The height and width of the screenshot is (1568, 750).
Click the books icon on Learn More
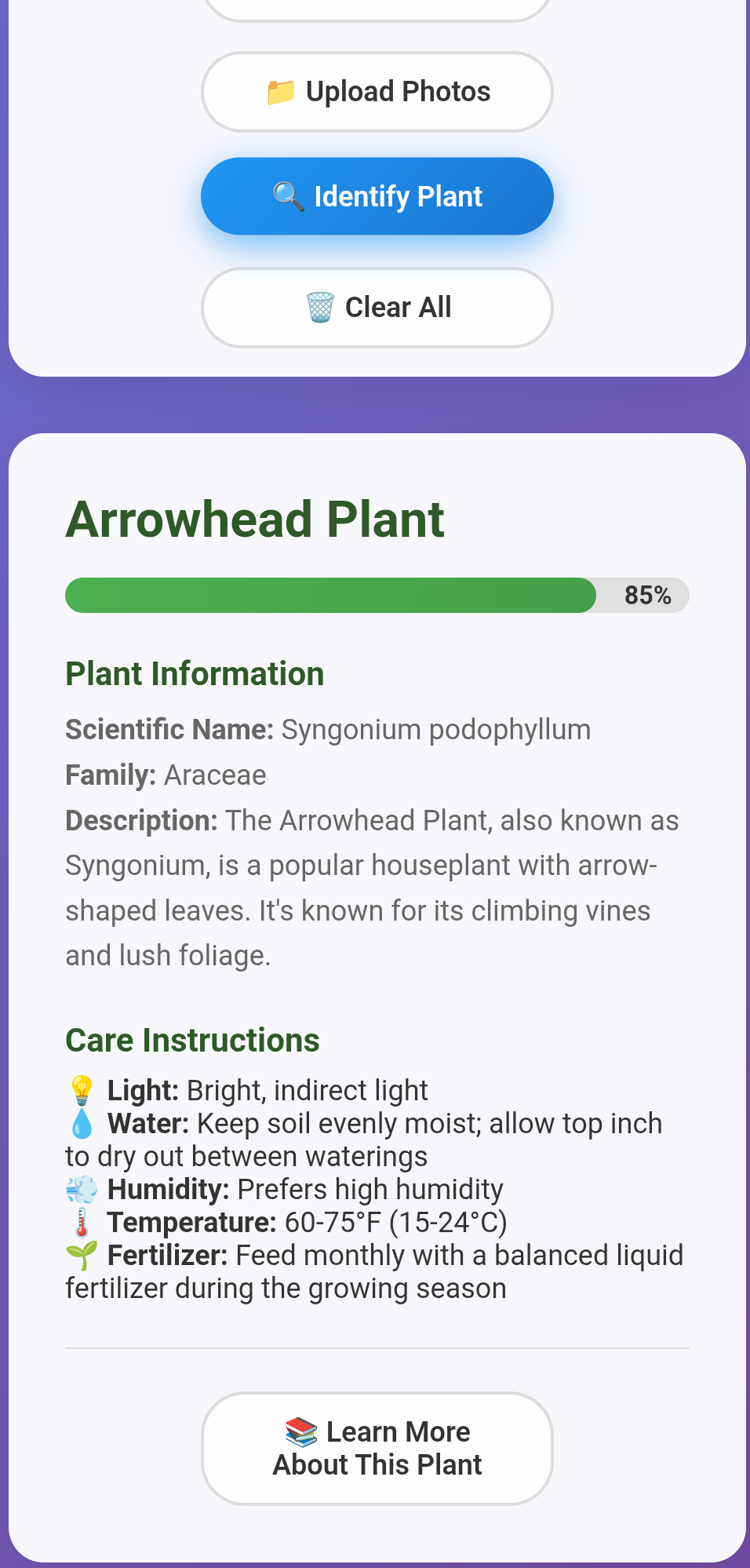coord(301,1432)
